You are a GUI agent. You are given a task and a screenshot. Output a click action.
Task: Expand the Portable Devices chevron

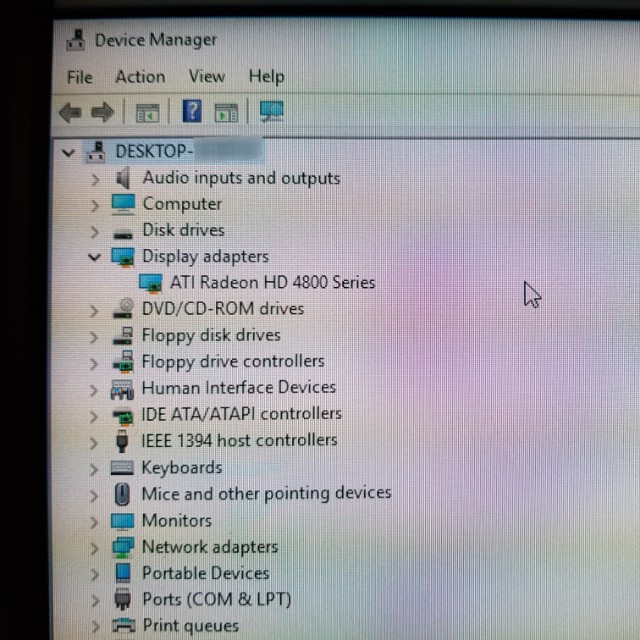click(x=94, y=575)
